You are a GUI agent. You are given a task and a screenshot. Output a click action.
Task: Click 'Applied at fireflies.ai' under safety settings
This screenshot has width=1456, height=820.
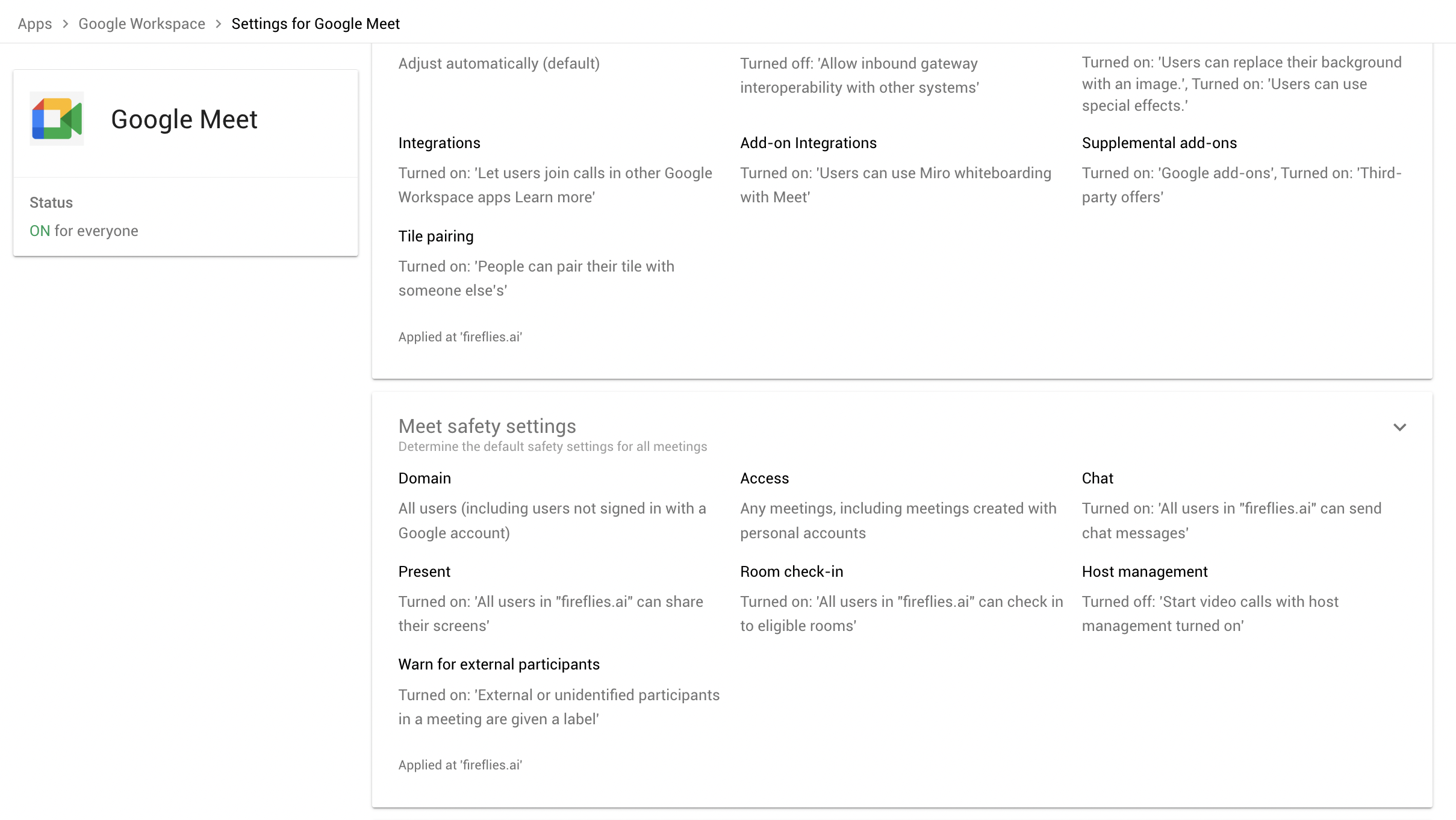[x=460, y=765]
